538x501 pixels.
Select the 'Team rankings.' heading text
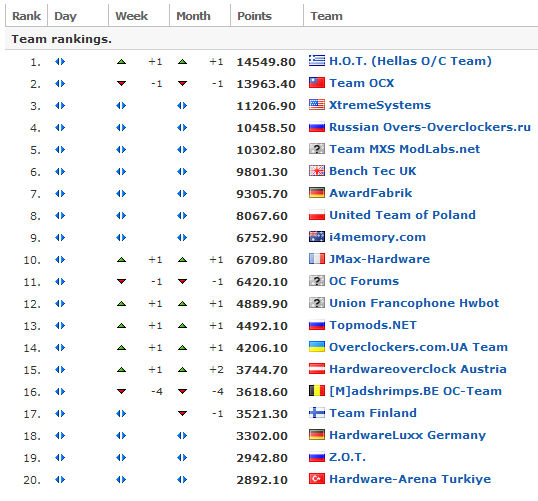click(x=62, y=39)
